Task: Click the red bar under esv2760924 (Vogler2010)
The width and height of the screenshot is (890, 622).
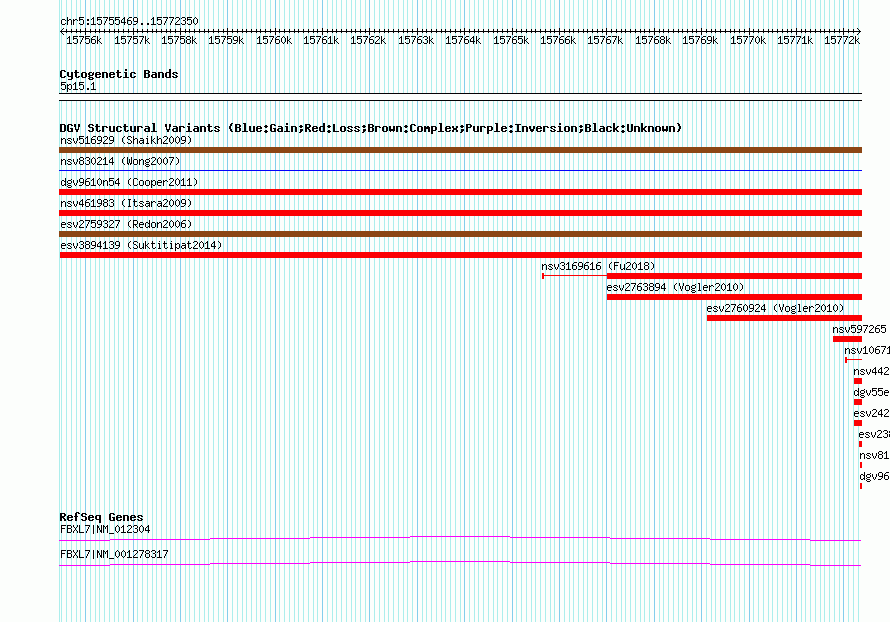Action: [784, 318]
